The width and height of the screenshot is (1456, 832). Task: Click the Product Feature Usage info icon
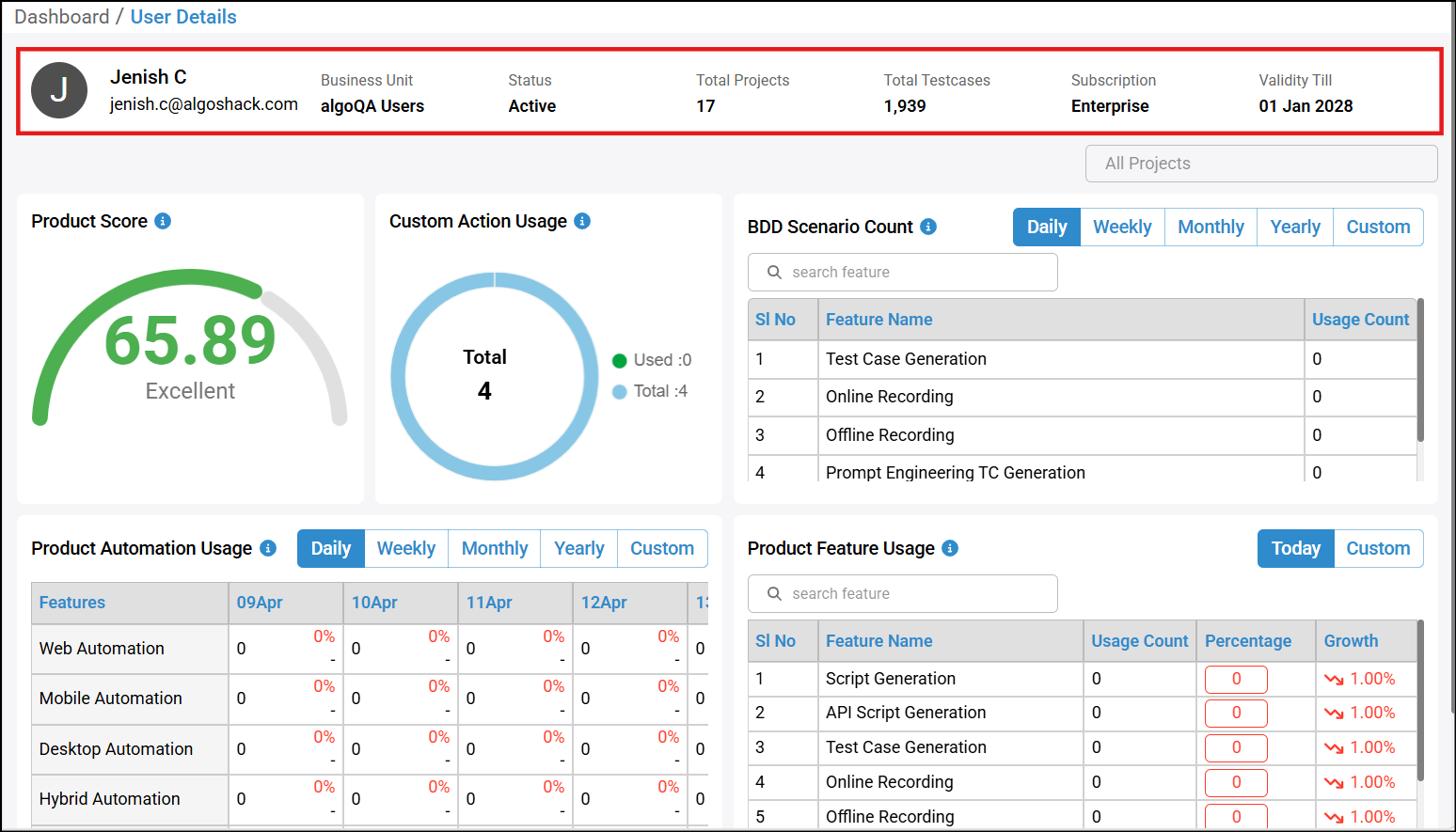click(x=950, y=548)
